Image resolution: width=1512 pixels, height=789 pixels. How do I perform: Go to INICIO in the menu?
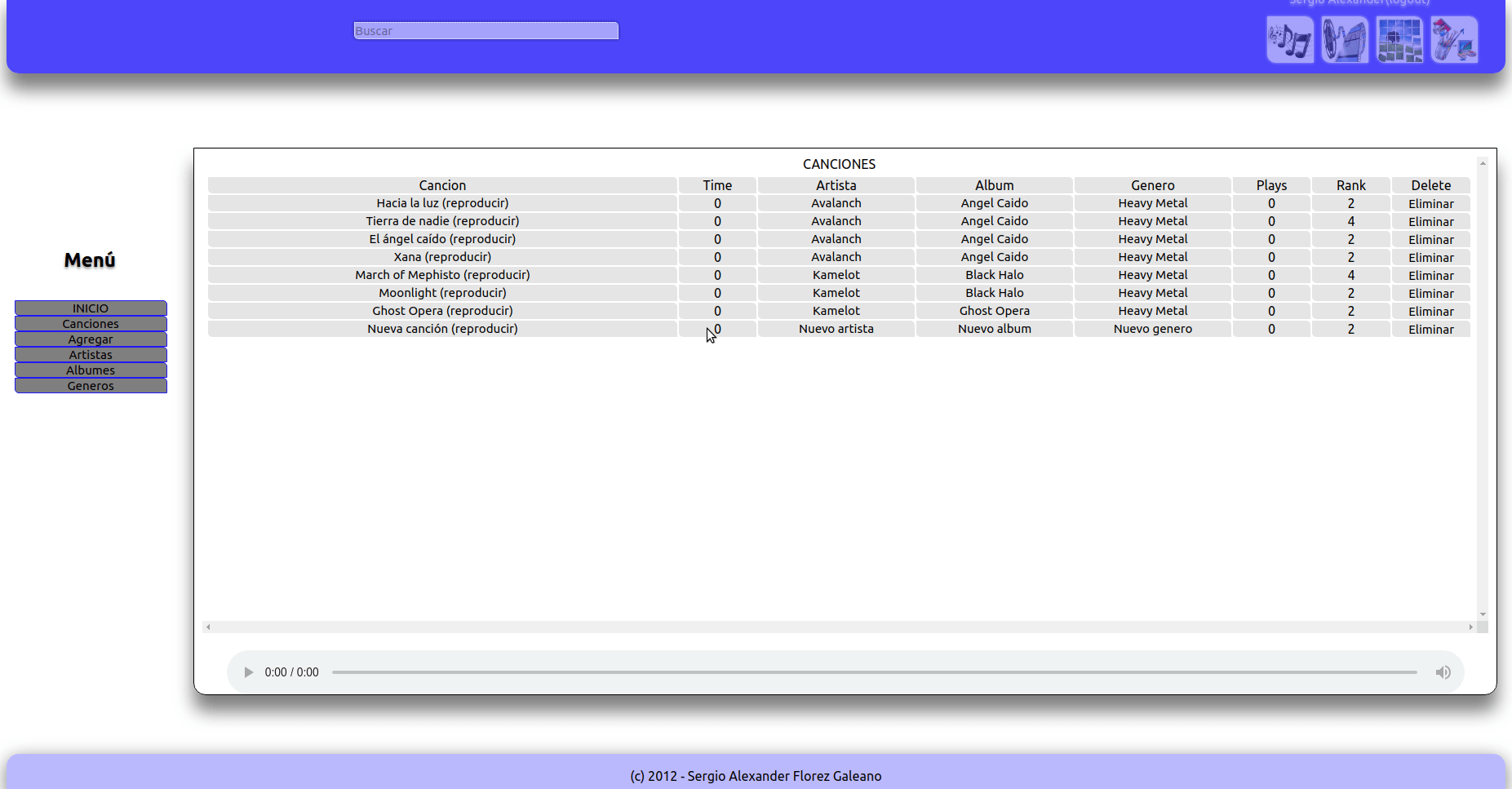[91, 308]
